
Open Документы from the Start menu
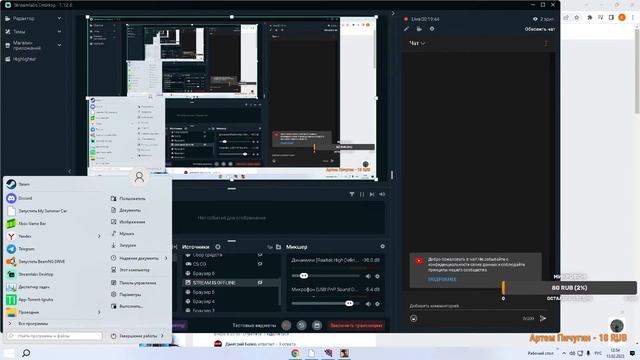tap(126, 210)
